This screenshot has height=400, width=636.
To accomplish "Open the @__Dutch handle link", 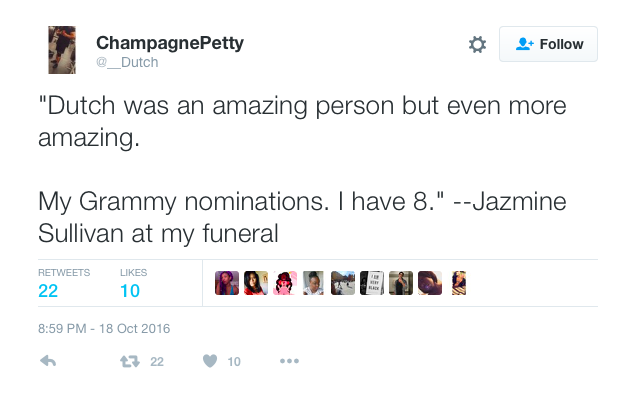I will (127, 62).
